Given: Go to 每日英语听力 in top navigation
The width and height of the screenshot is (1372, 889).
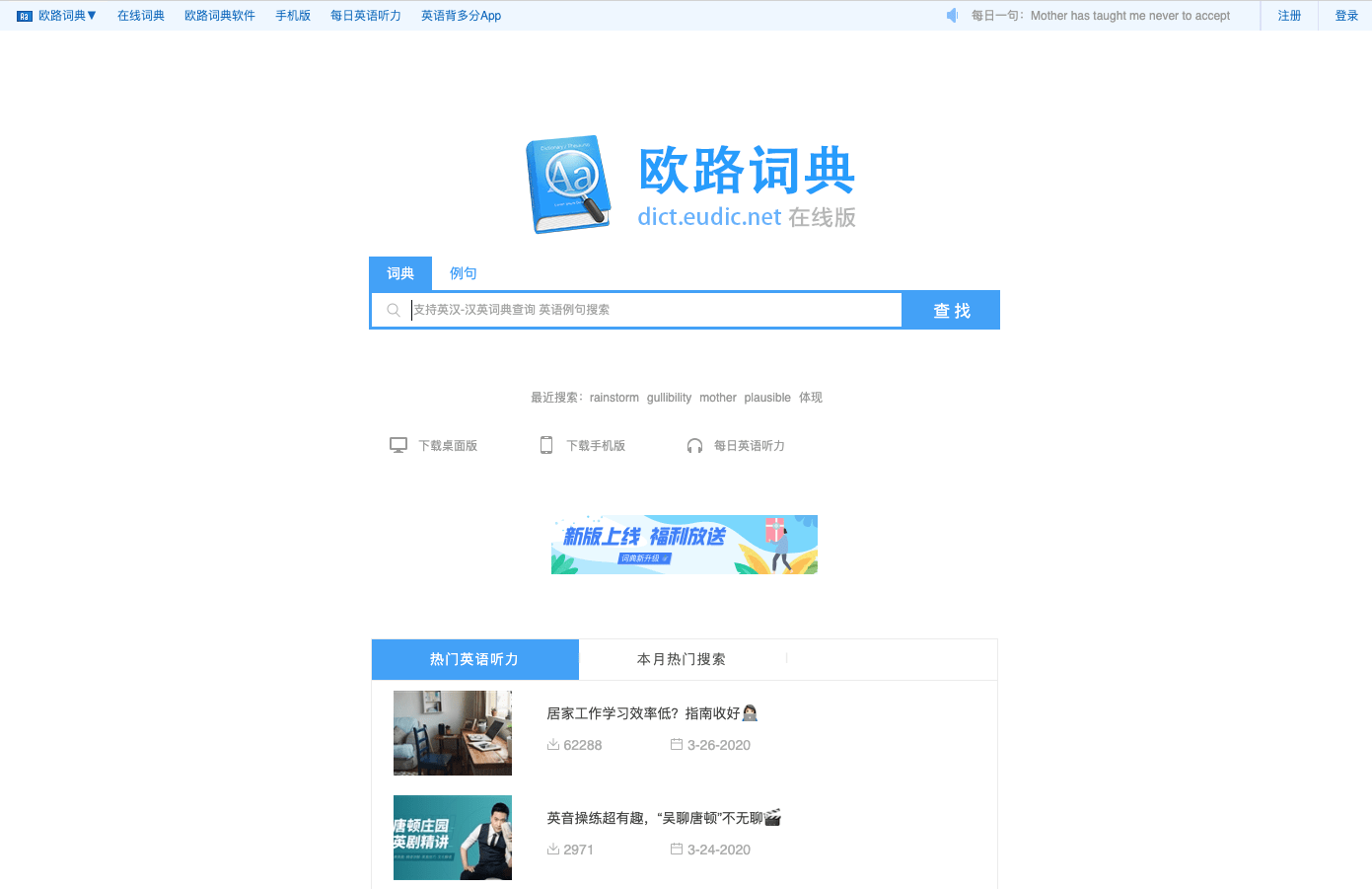Looking at the screenshot, I should [x=365, y=16].
